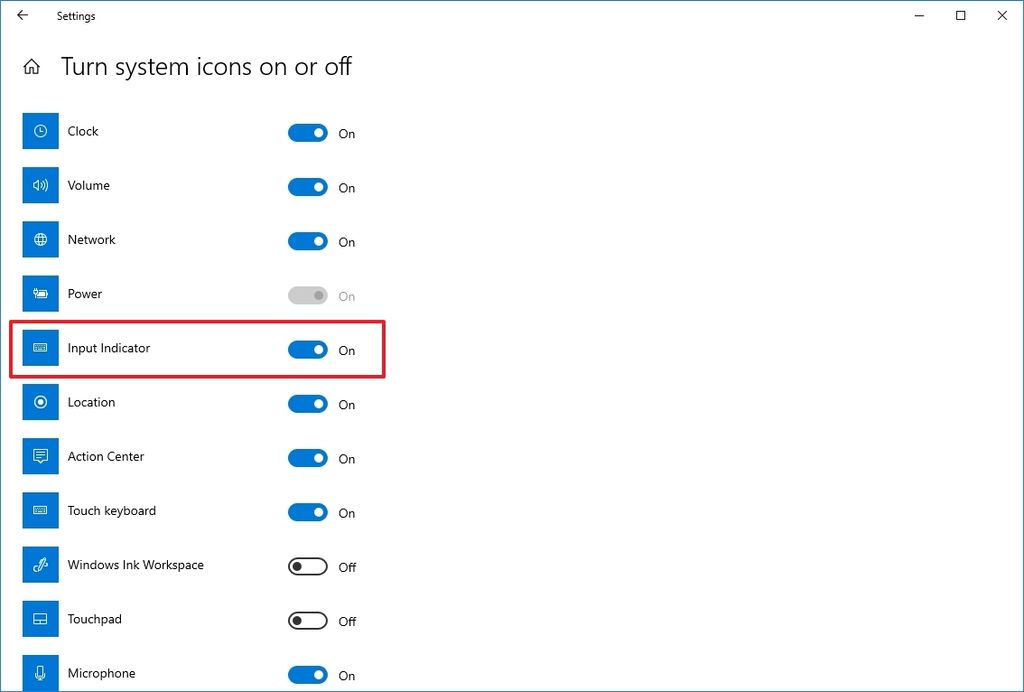Click the home icon next to the heading
The image size is (1024, 692).
tap(31, 65)
